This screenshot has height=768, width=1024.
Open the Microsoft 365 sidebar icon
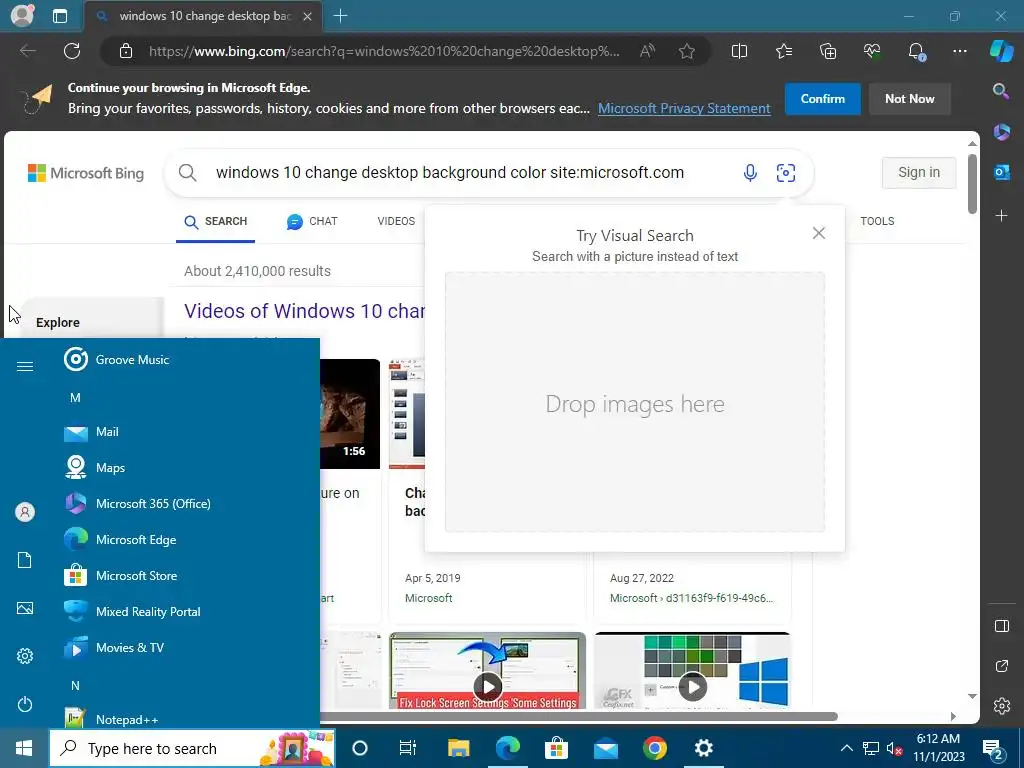coord(1001,132)
